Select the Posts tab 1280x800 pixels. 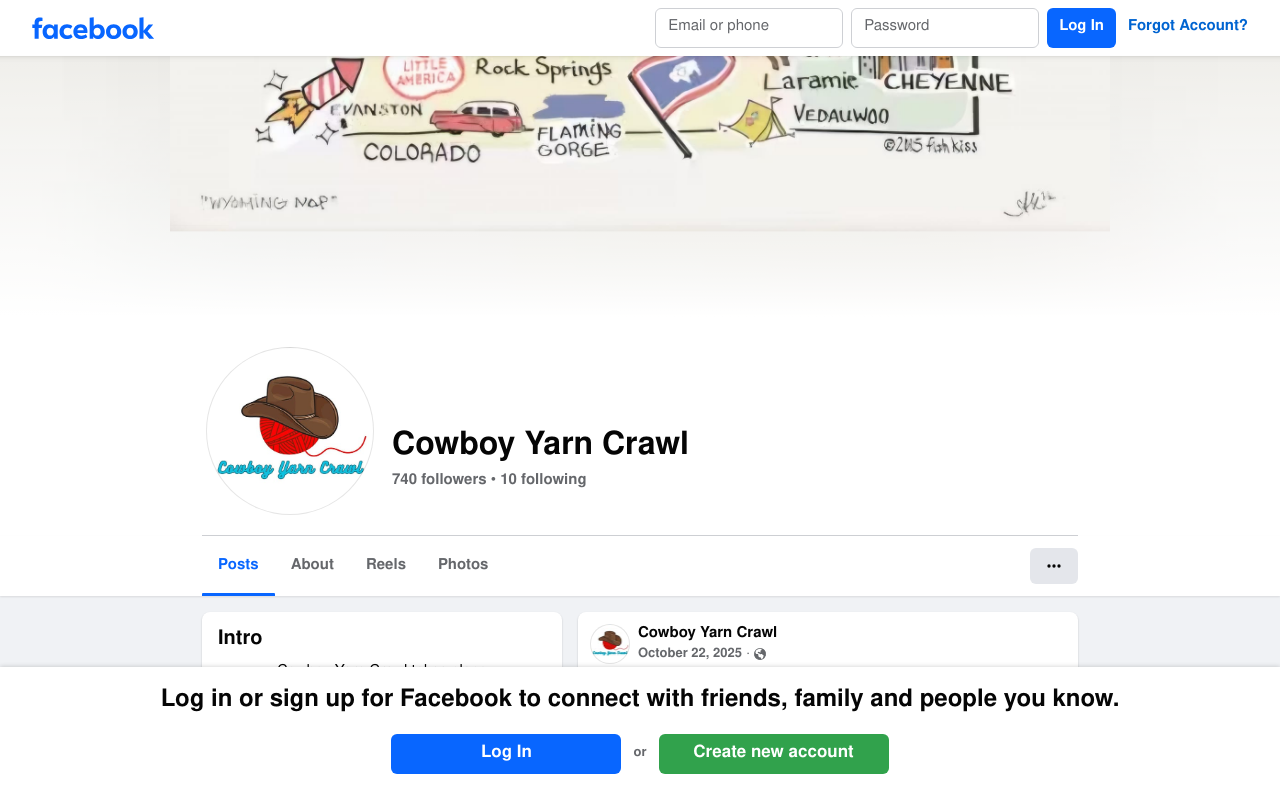pyautogui.click(x=238, y=564)
